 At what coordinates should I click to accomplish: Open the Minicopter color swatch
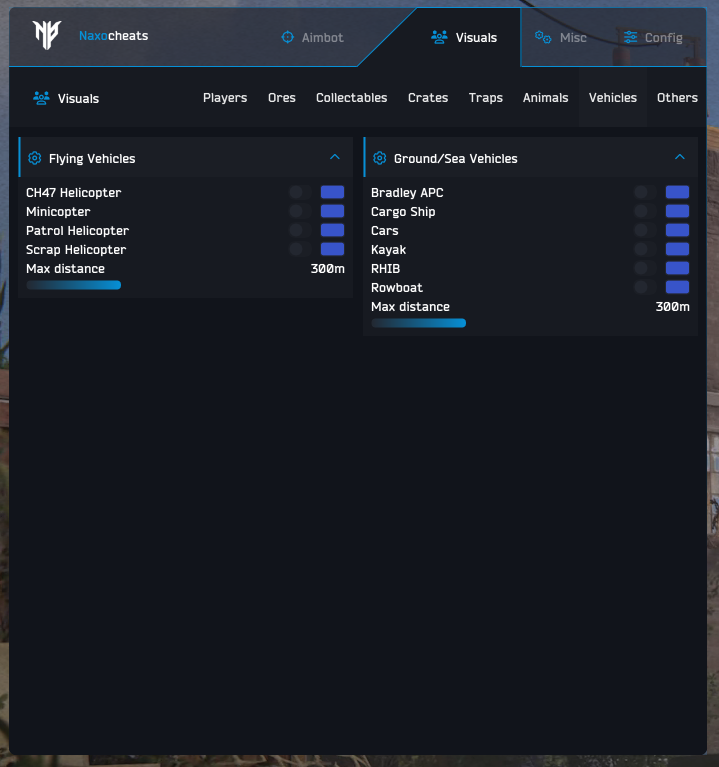tap(332, 211)
